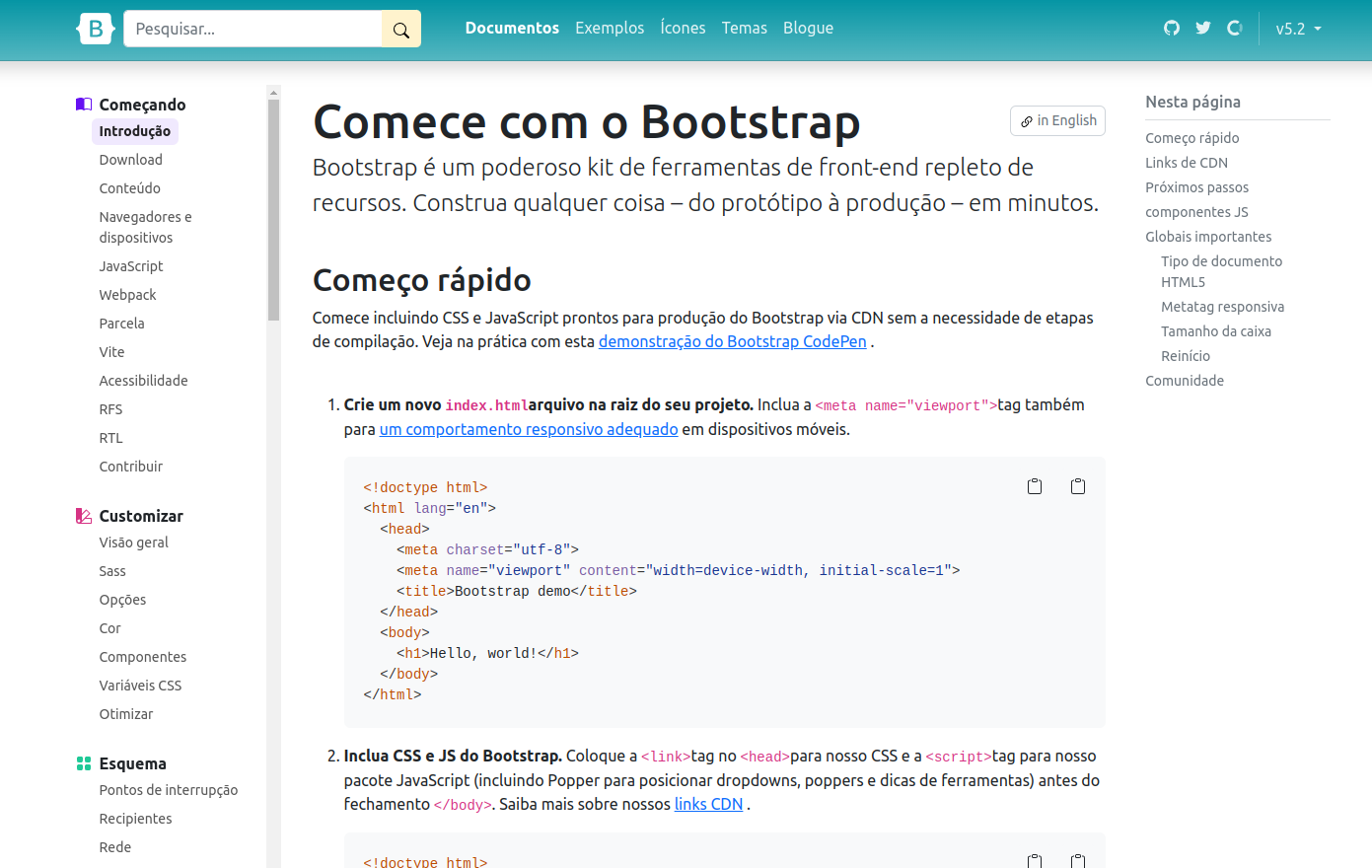The image size is (1372, 868).
Task: Open Otimizar in the sidebar
Action: click(x=125, y=714)
